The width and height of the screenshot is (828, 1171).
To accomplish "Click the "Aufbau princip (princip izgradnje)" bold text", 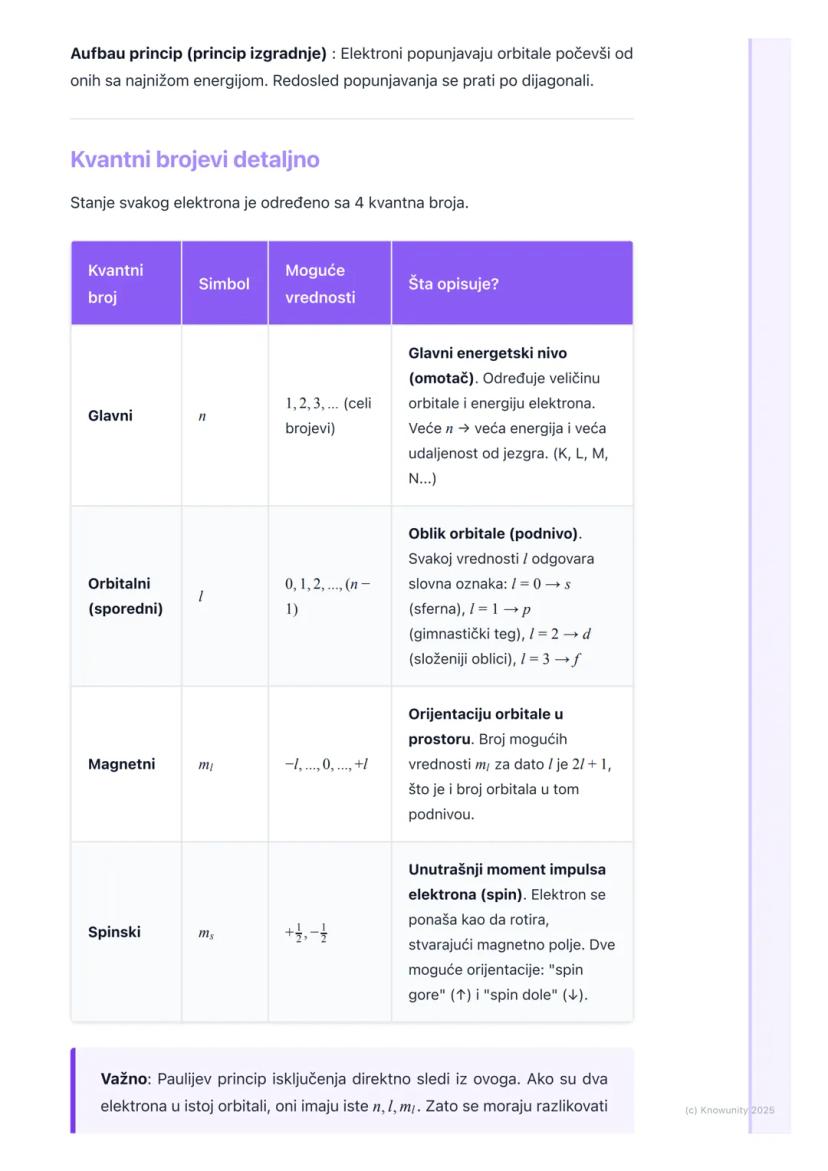I will tap(198, 52).
